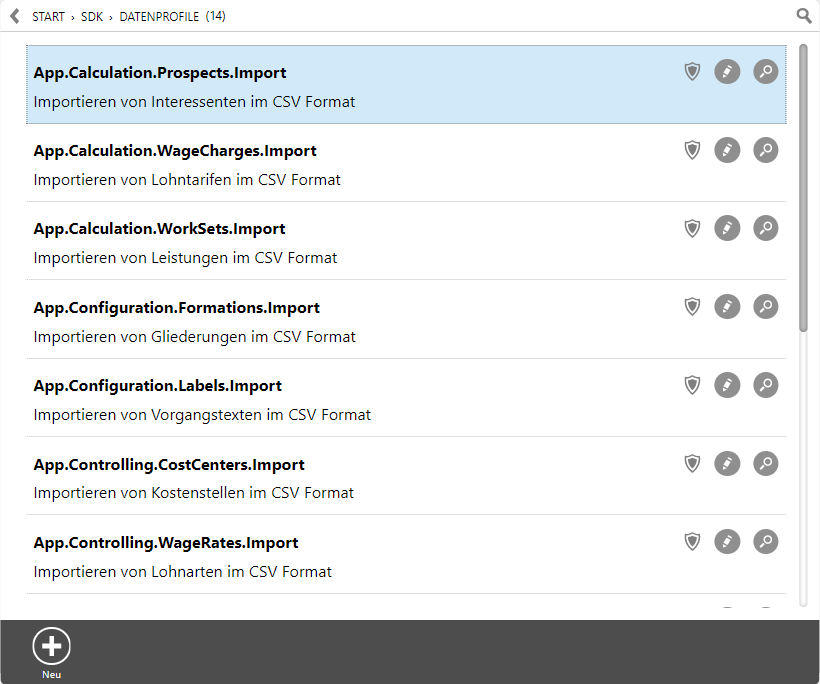The height and width of the screenshot is (684, 820).
Task: Open the magnifier icon for App.Controlling.WageRates.Import
Action: [x=766, y=541]
